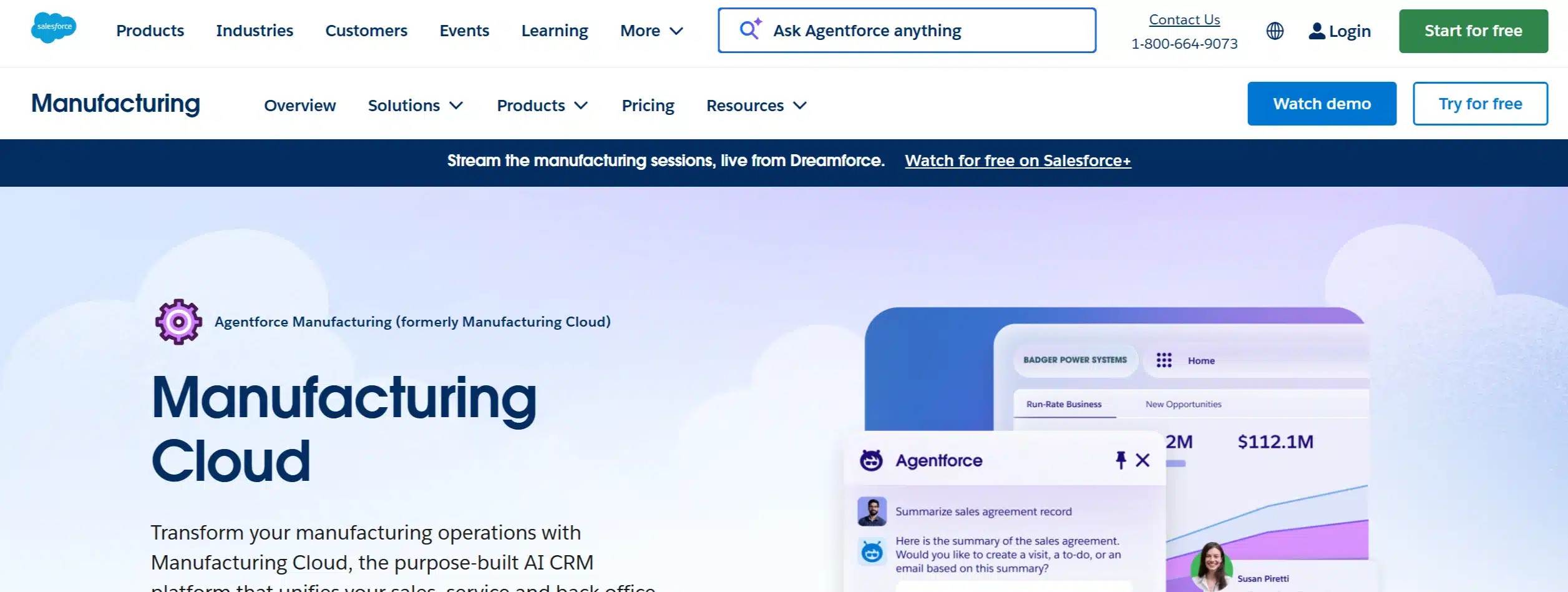Viewport: 1568px width, 592px height.
Task: Click the globe language selector icon
Action: pyautogui.click(x=1275, y=31)
